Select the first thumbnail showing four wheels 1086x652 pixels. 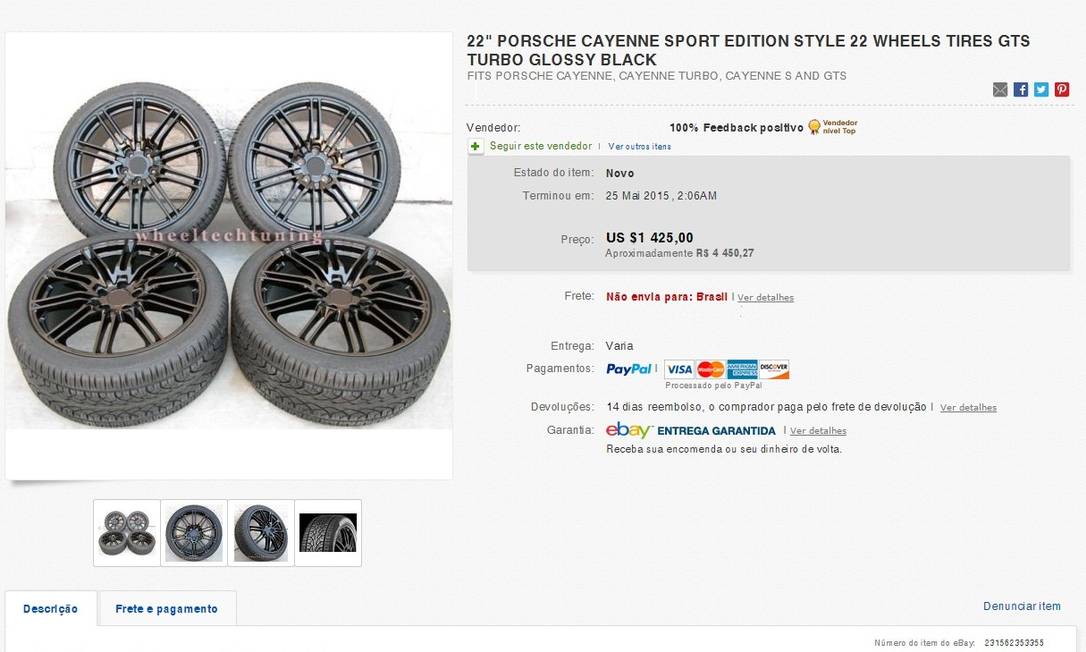pos(127,533)
